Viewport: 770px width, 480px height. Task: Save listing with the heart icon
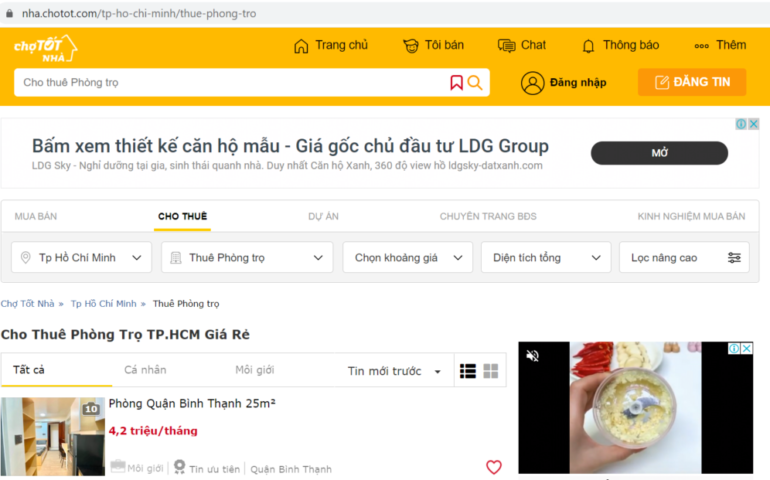click(x=493, y=467)
